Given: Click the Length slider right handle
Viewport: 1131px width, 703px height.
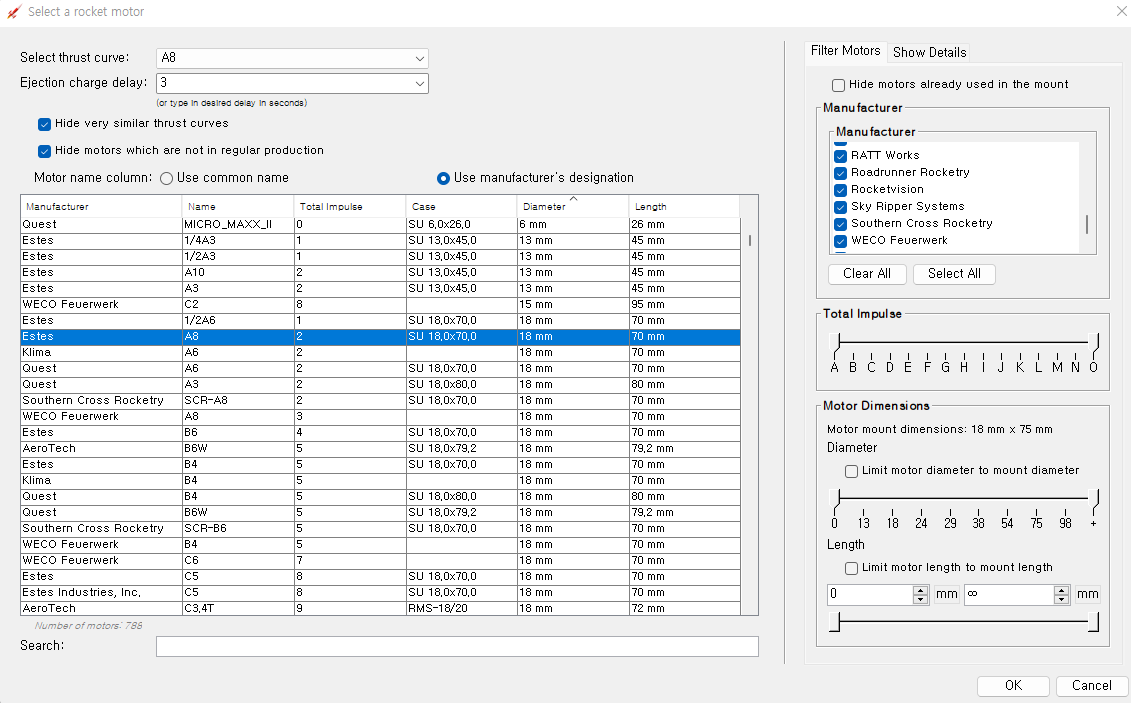Looking at the screenshot, I should click(1095, 622).
